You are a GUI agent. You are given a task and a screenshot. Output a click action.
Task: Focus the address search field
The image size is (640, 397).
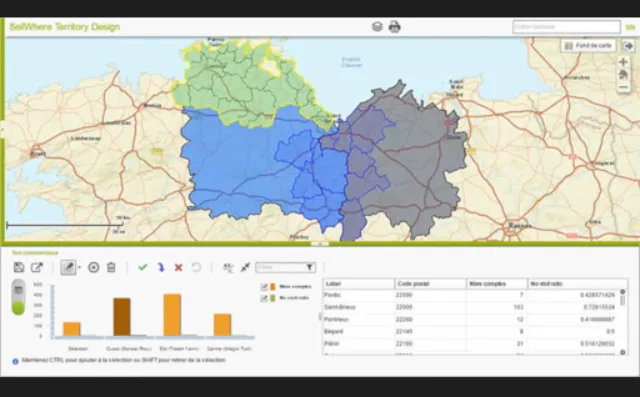(x=567, y=27)
